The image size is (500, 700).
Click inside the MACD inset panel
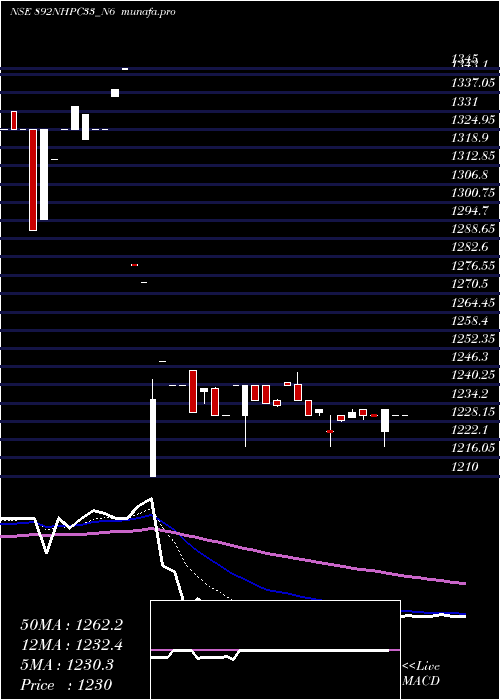click(275, 650)
